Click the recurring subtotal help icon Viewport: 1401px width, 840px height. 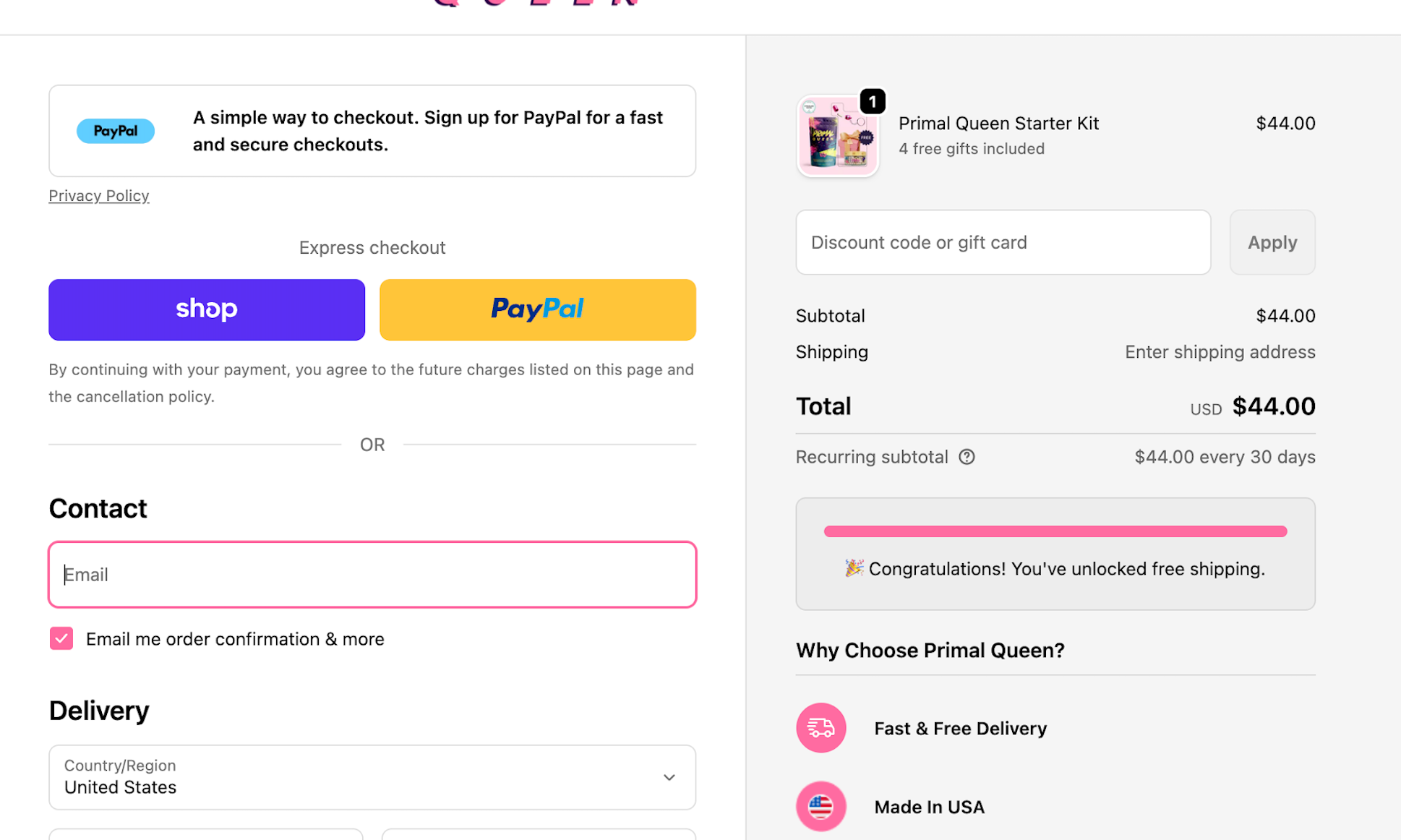(967, 457)
